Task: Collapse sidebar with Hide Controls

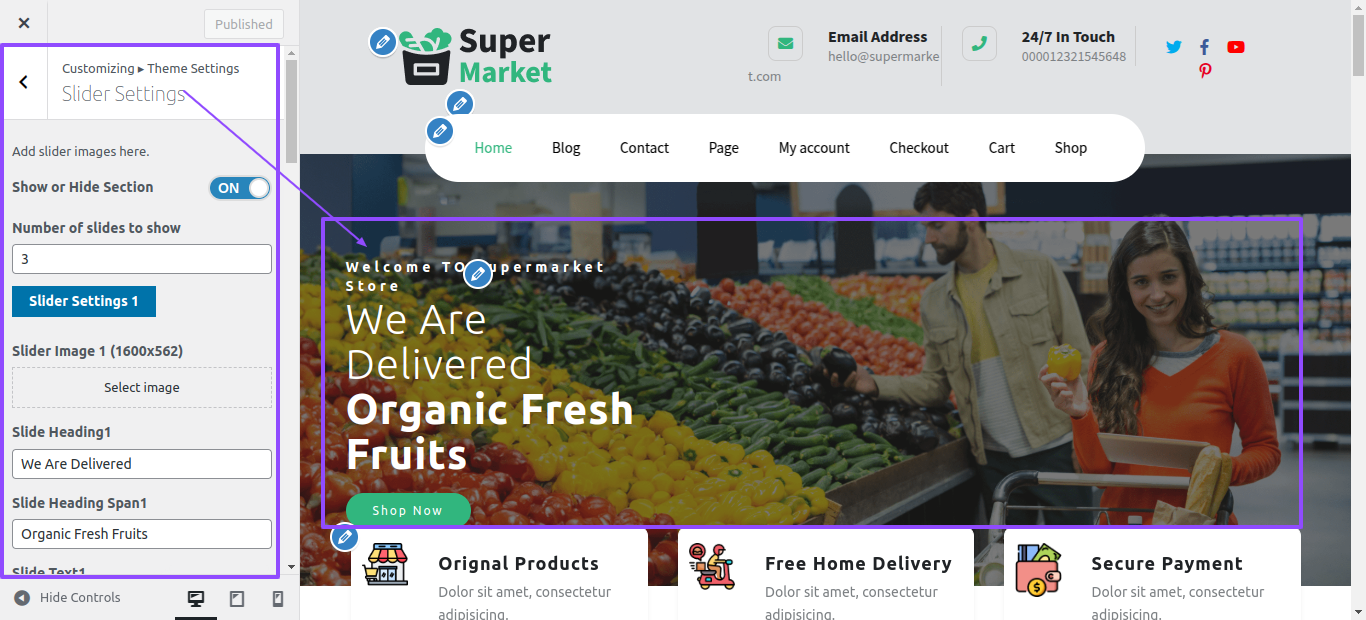Action: tap(67, 598)
